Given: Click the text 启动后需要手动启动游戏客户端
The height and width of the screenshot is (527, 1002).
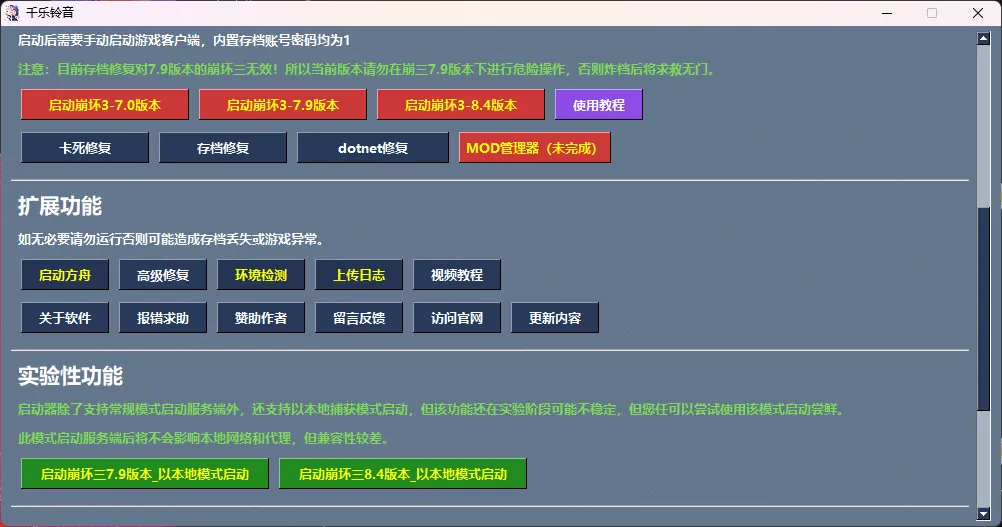Looking at the screenshot, I should 109,40.
